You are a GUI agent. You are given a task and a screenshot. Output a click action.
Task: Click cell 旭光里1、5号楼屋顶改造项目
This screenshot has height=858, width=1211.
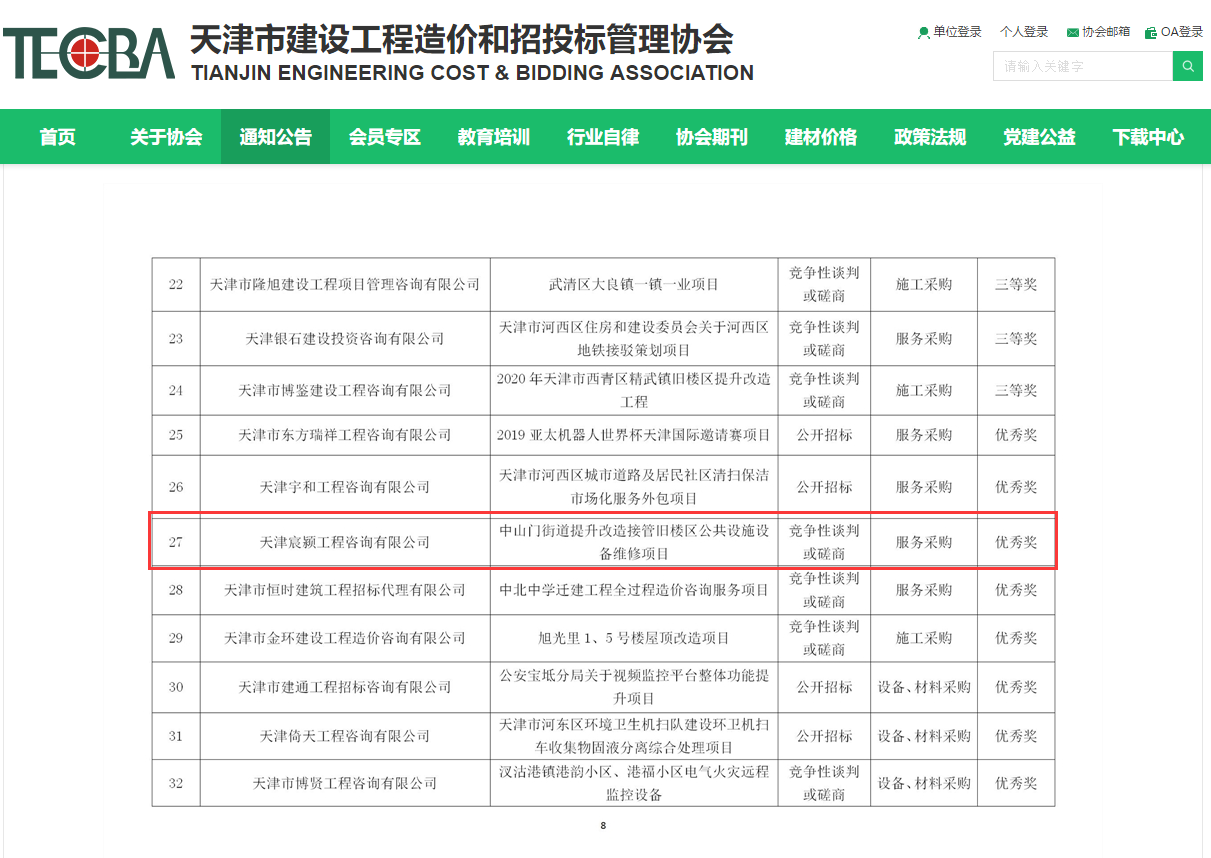[x=634, y=638]
